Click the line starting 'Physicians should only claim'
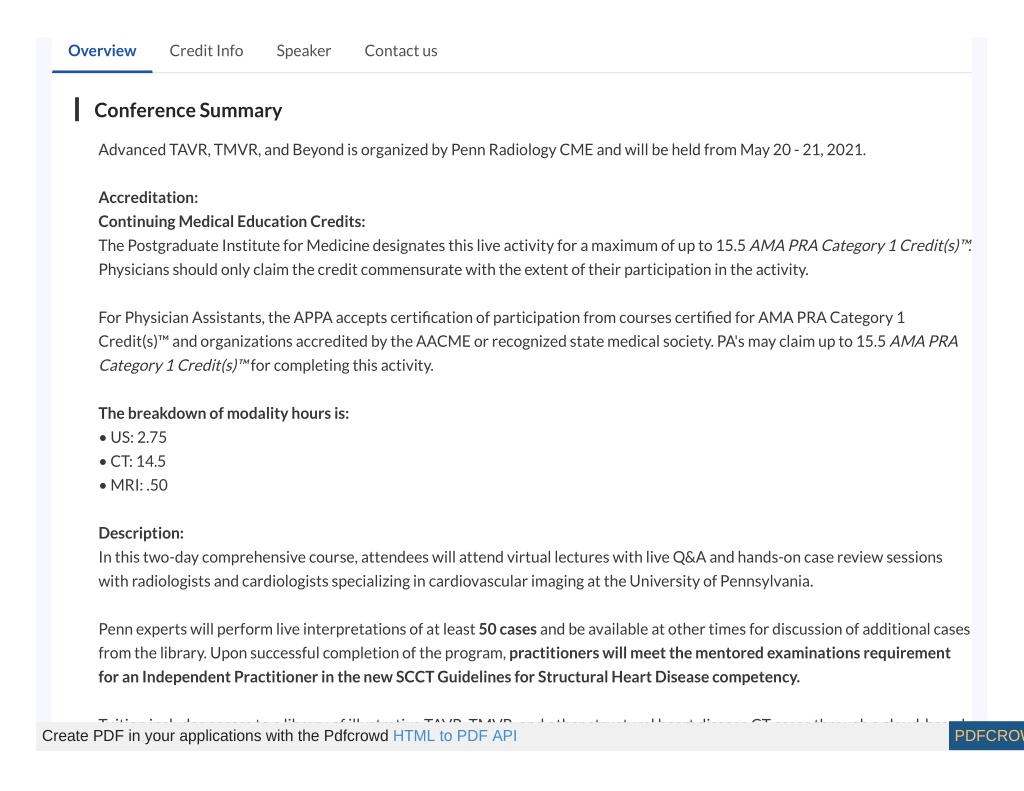This screenshot has width=1024, height=791. [453, 270]
